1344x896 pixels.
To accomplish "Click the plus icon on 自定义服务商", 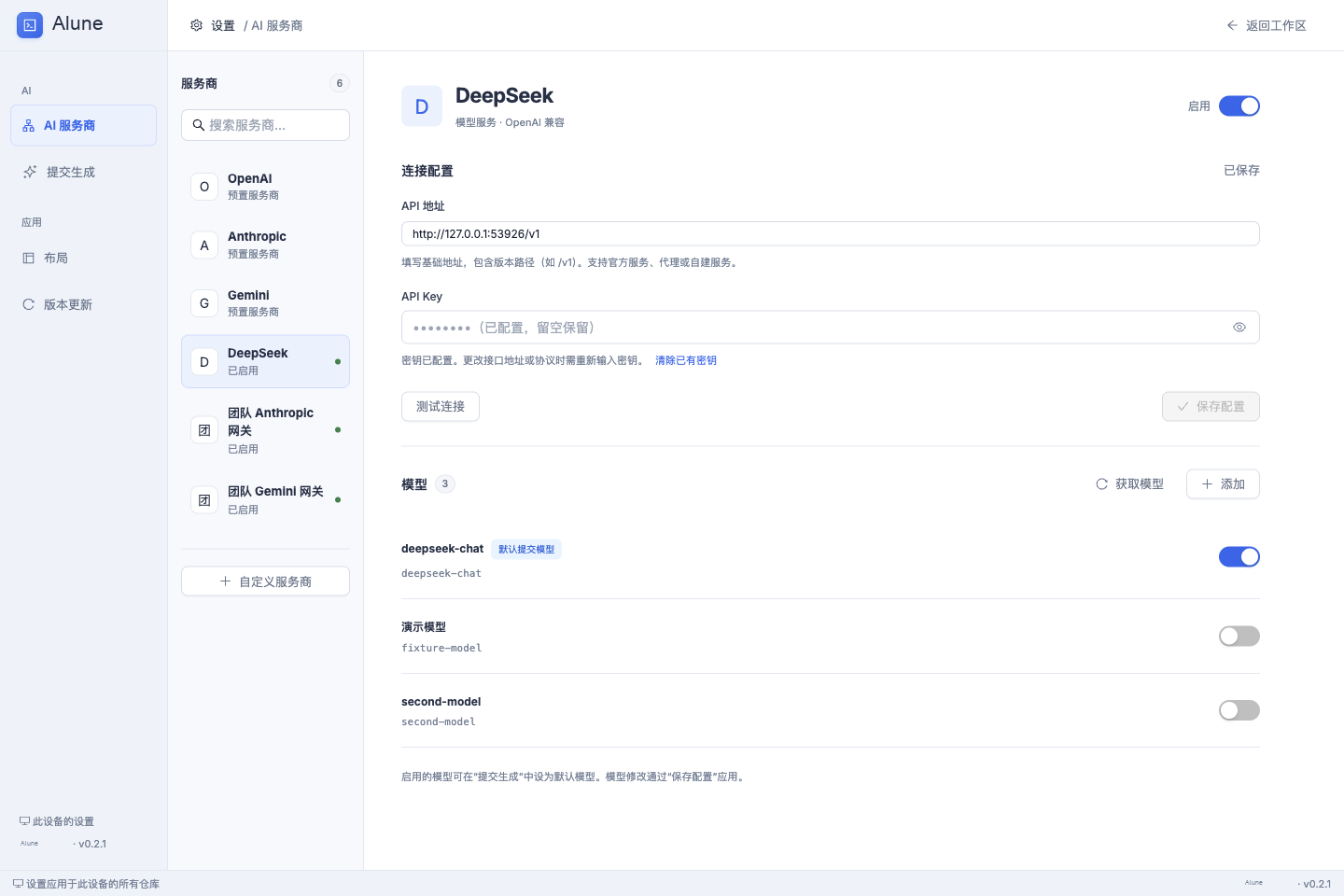I will click(x=225, y=581).
